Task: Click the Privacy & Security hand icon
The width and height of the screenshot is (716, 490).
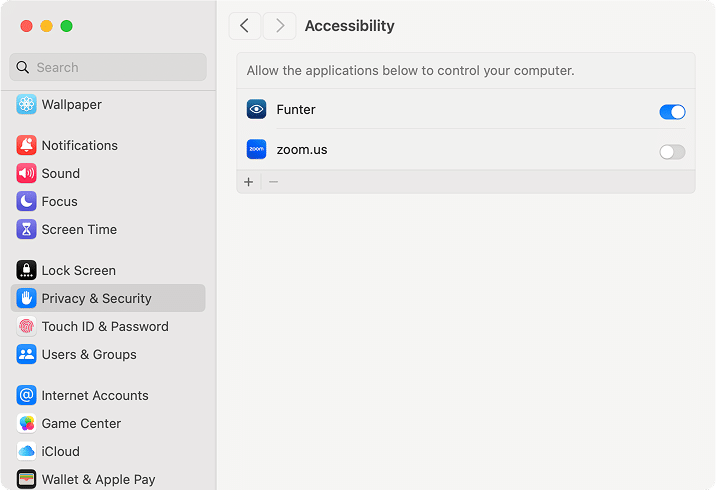Action: click(x=26, y=298)
